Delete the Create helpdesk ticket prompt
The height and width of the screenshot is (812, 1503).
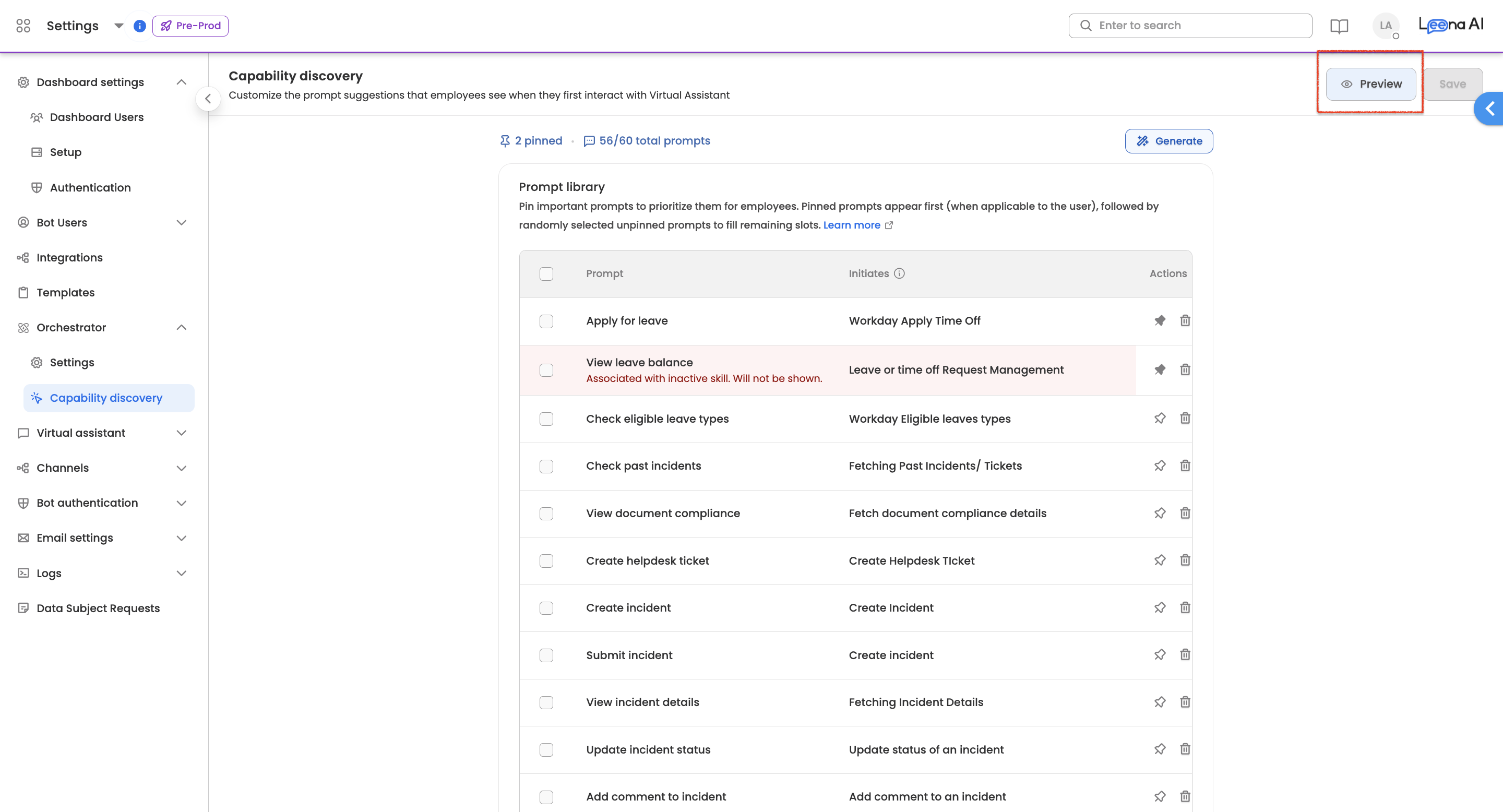pos(1185,560)
